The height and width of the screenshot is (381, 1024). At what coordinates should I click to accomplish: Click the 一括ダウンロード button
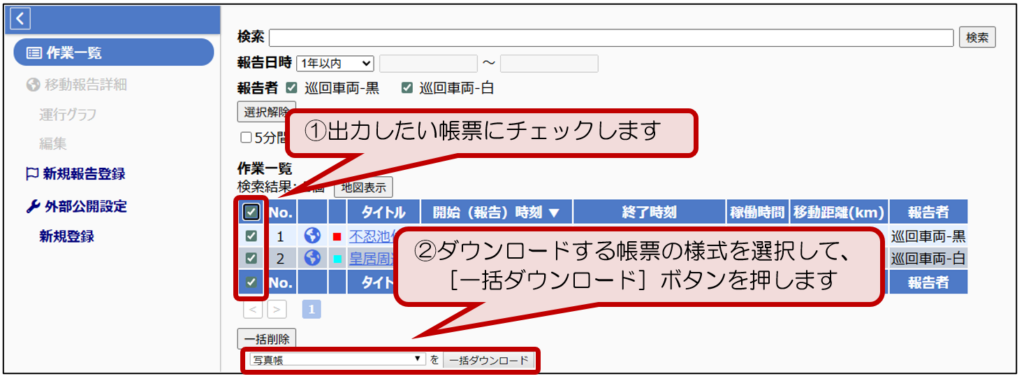[489, 360]
